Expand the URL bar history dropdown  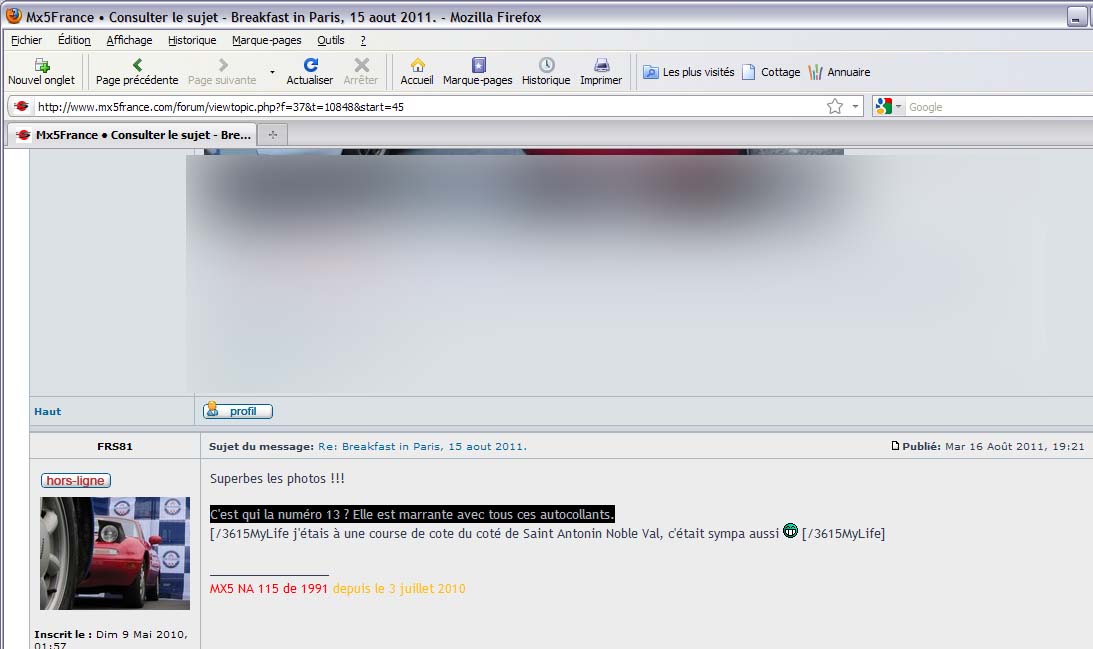click(855, 107)
